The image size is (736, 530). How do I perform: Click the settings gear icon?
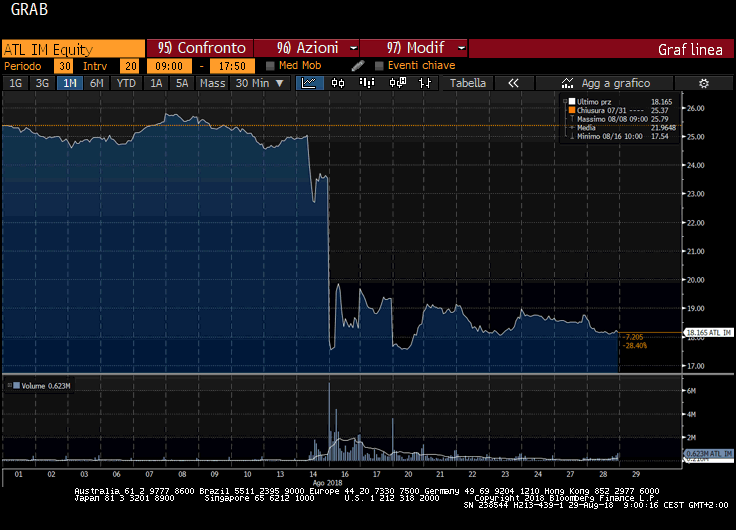click(x=703, y=83)
